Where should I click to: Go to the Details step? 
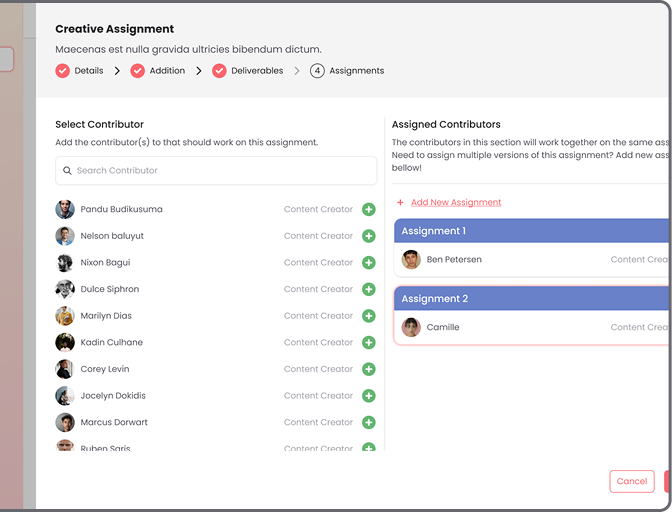click(89, 71)
